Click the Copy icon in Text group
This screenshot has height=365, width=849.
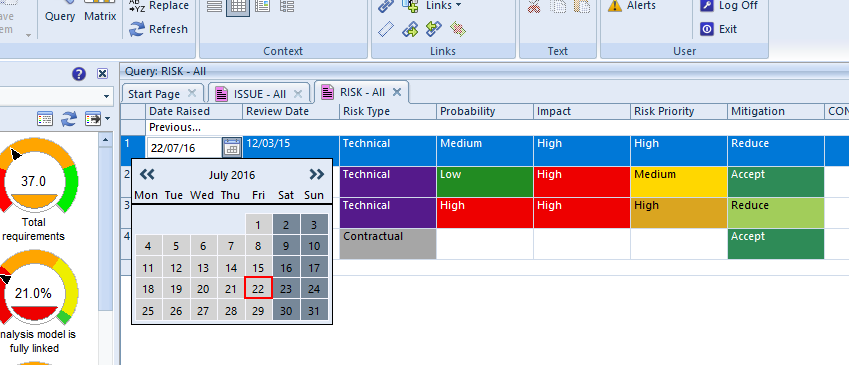pos(558,6)
